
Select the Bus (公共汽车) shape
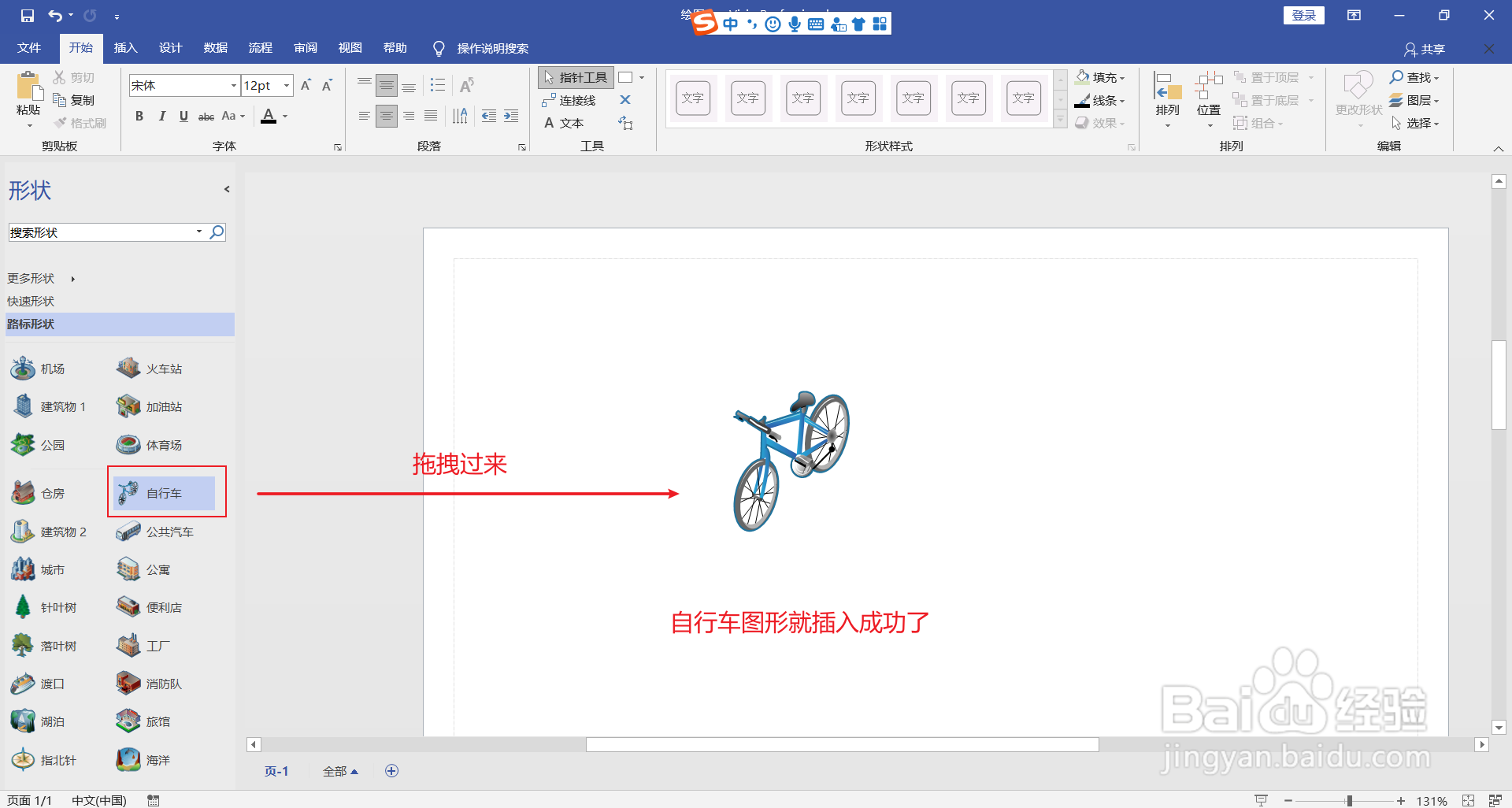pyautogui.click(x=154, y=532)
